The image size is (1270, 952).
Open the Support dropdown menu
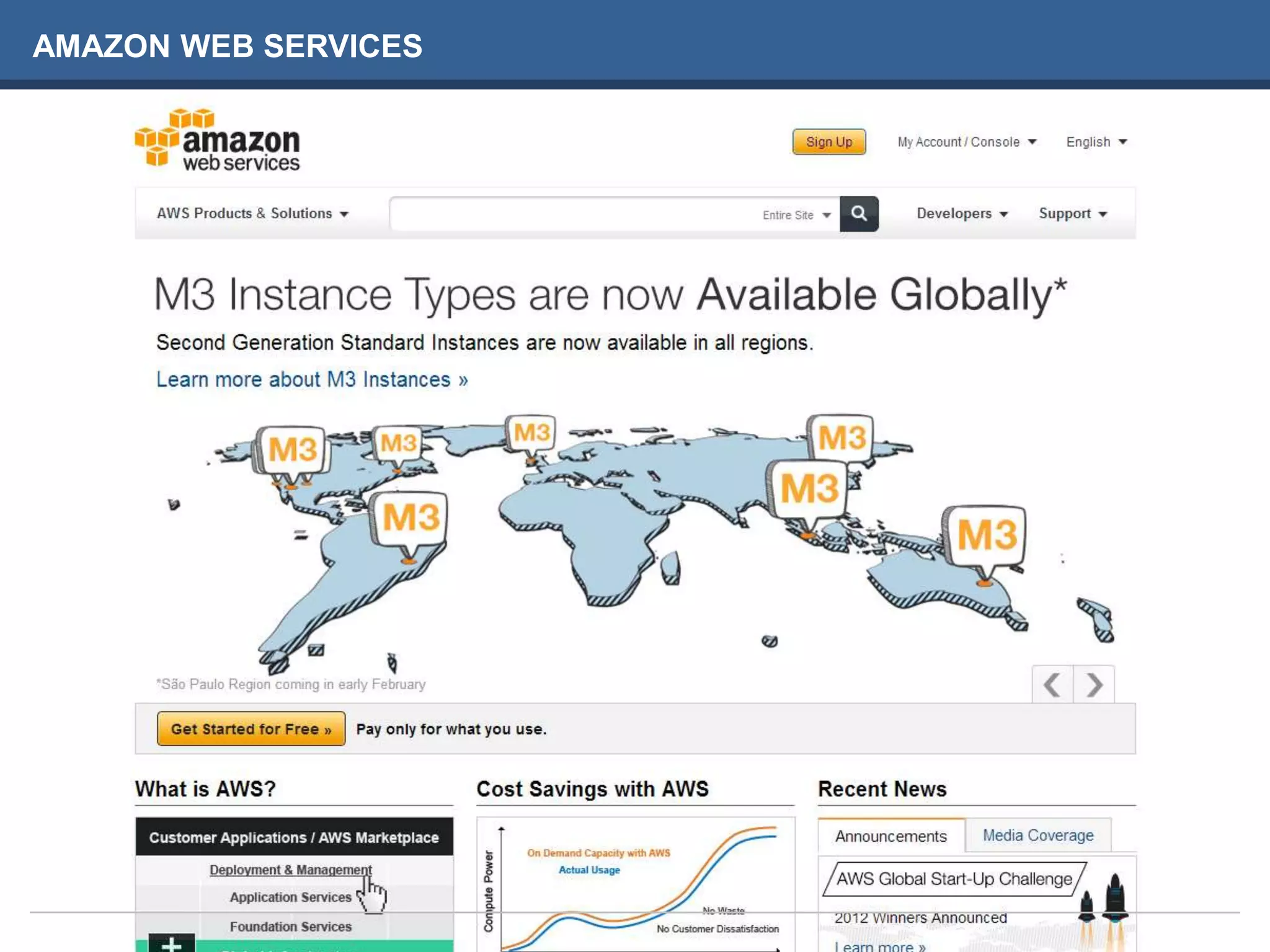(1073, 213)
